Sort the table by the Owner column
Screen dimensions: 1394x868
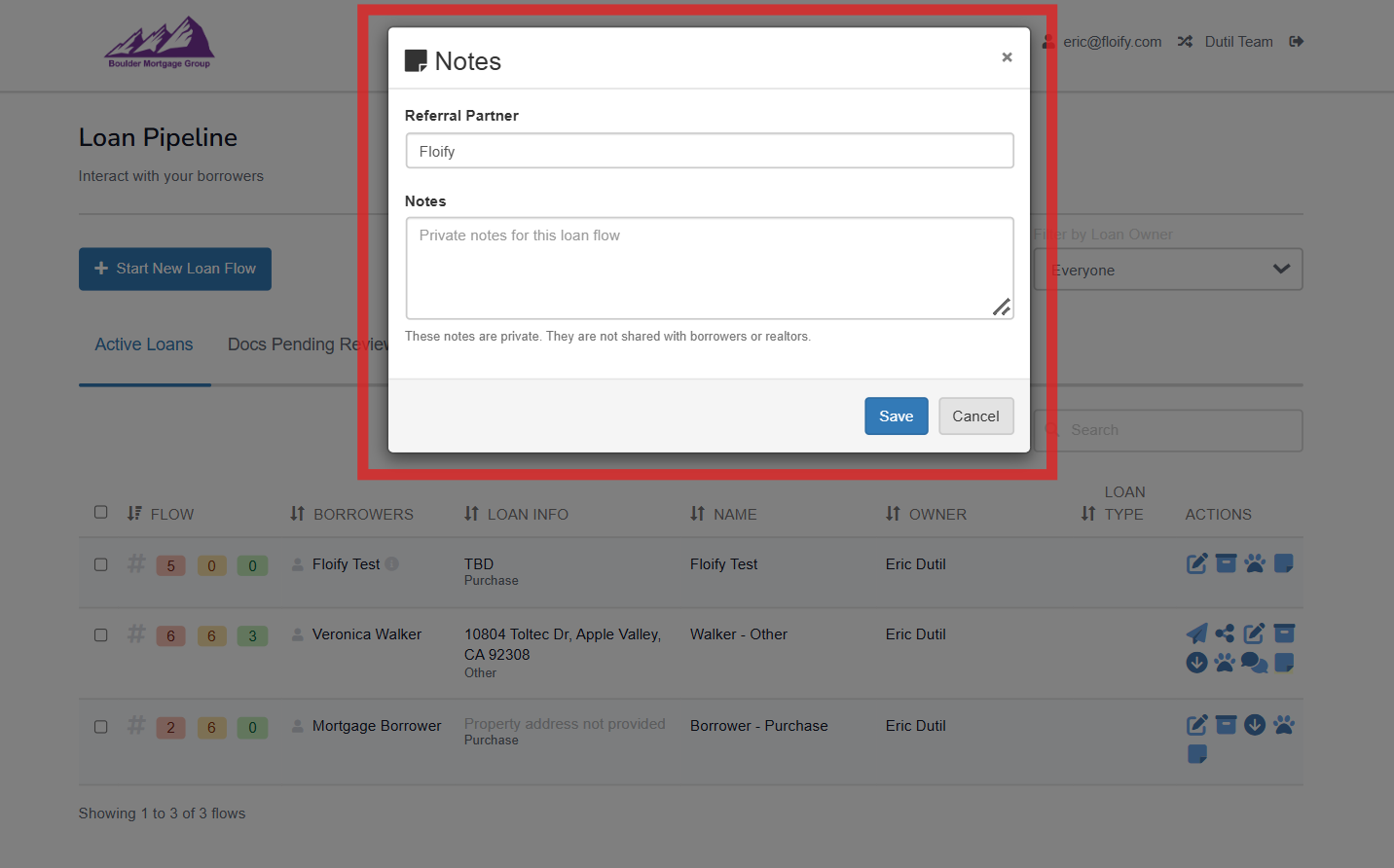tap(926, 514)
